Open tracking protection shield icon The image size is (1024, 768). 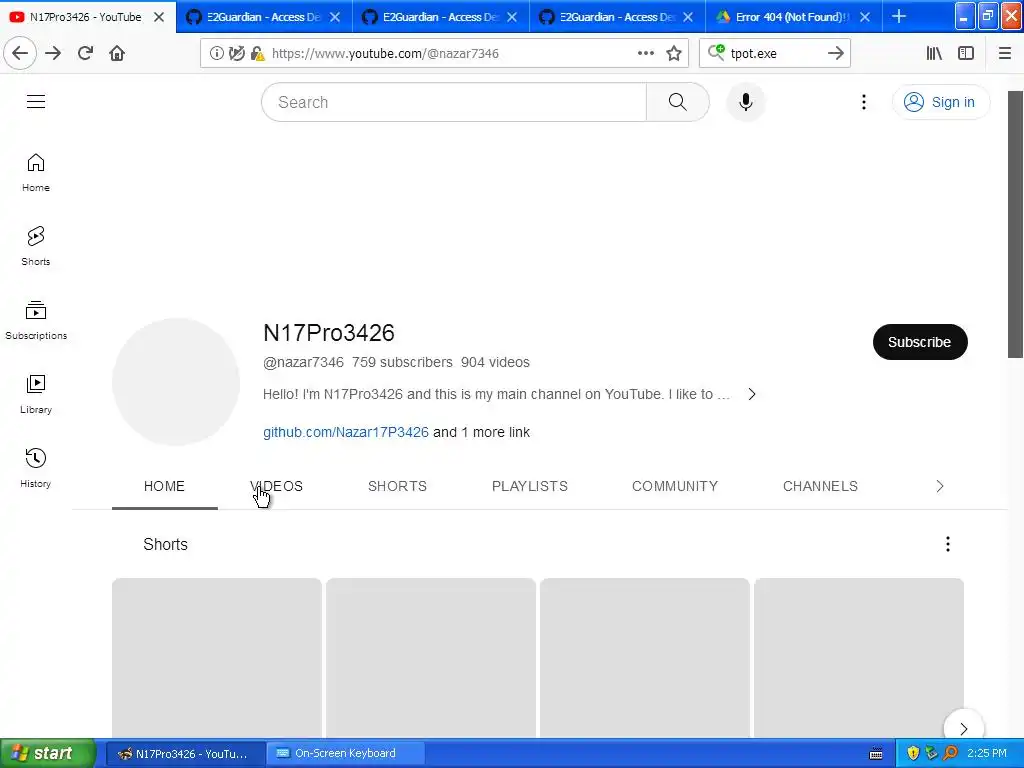(x=236, y=53)
